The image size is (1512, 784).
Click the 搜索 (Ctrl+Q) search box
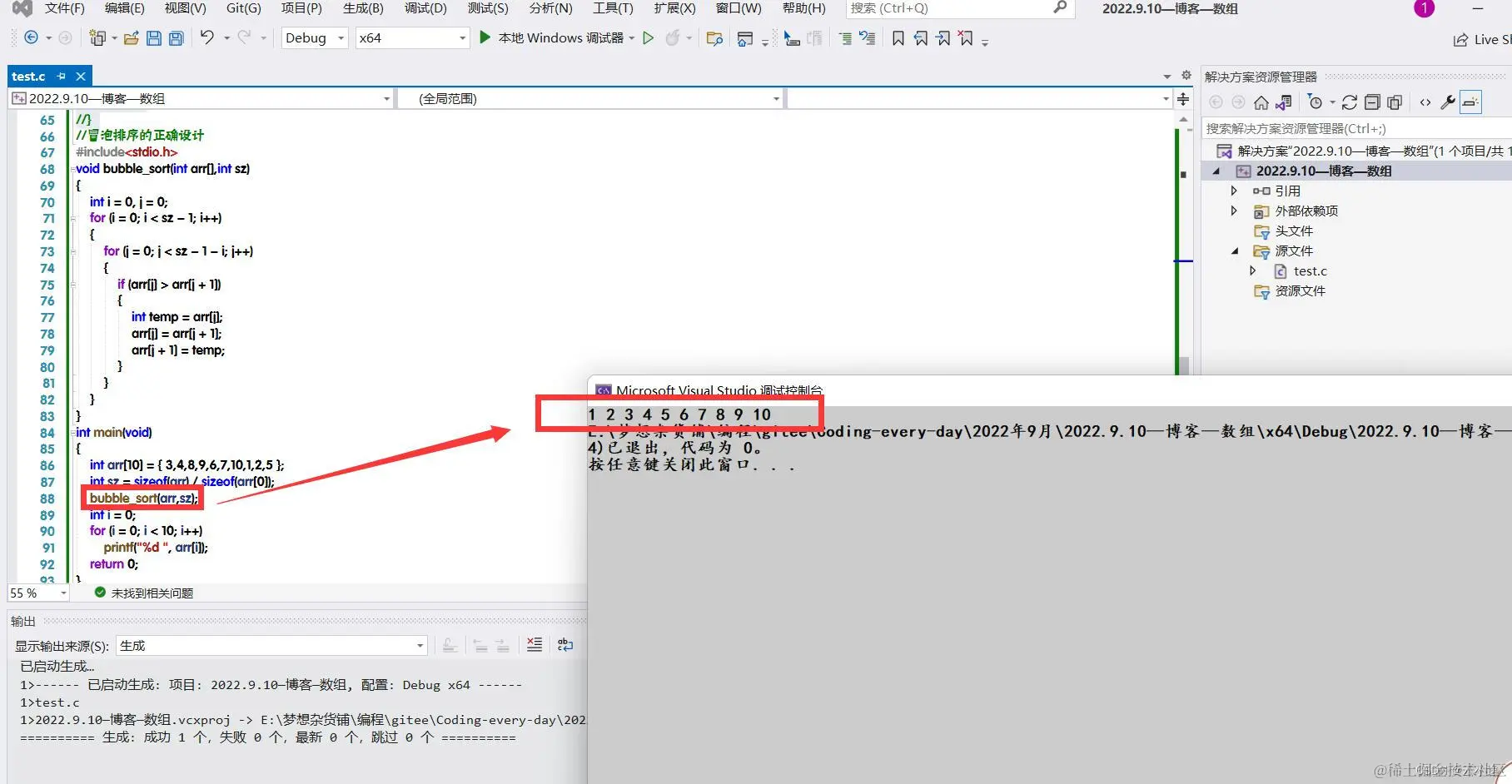[x=959, y=8]
